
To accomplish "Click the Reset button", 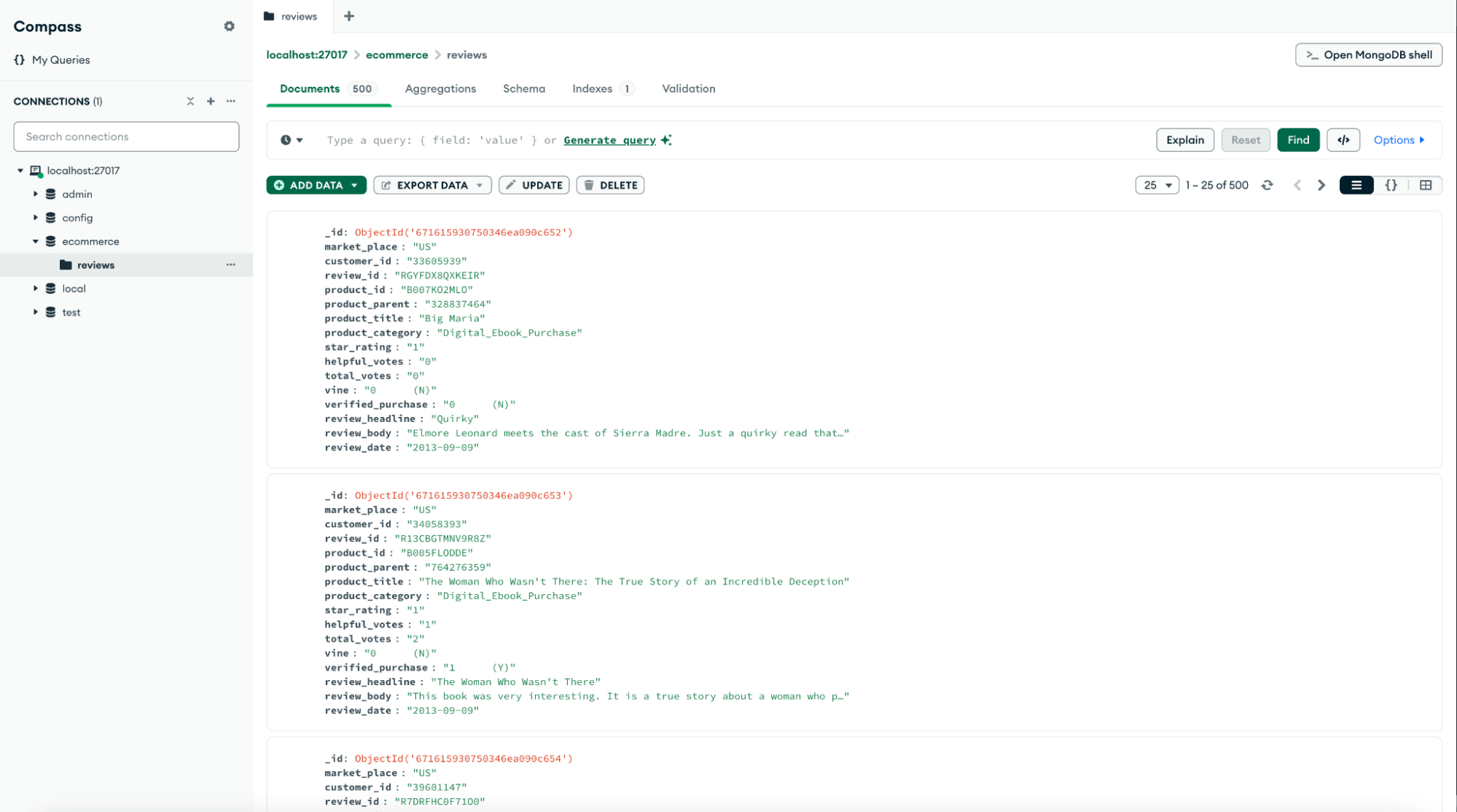I will (1246, 140).
